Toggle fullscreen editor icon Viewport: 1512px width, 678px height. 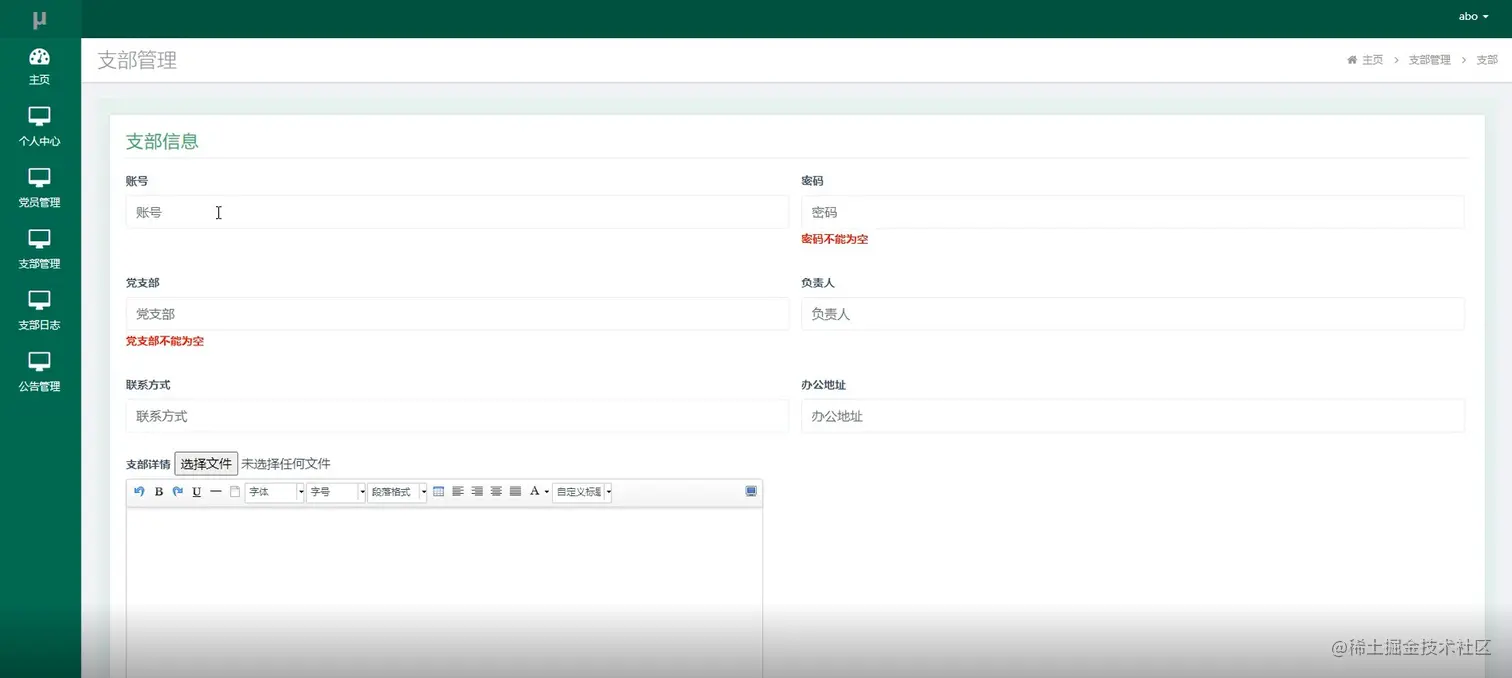751,491
